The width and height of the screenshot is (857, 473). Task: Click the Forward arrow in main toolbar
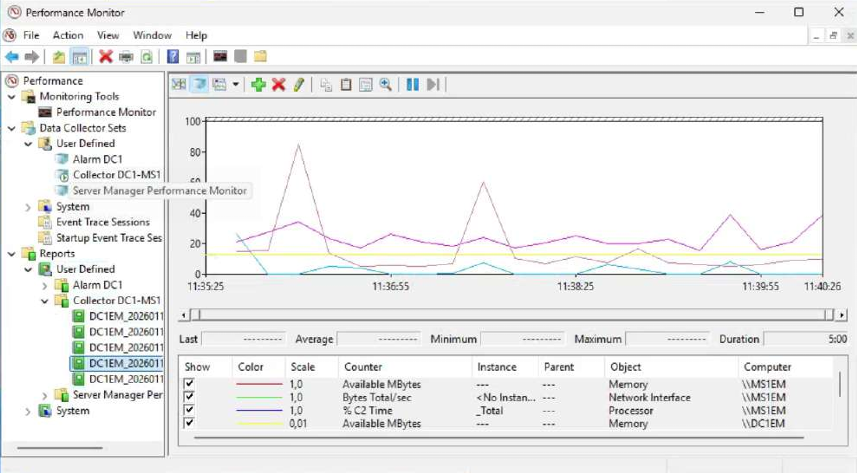pos(32,56)
